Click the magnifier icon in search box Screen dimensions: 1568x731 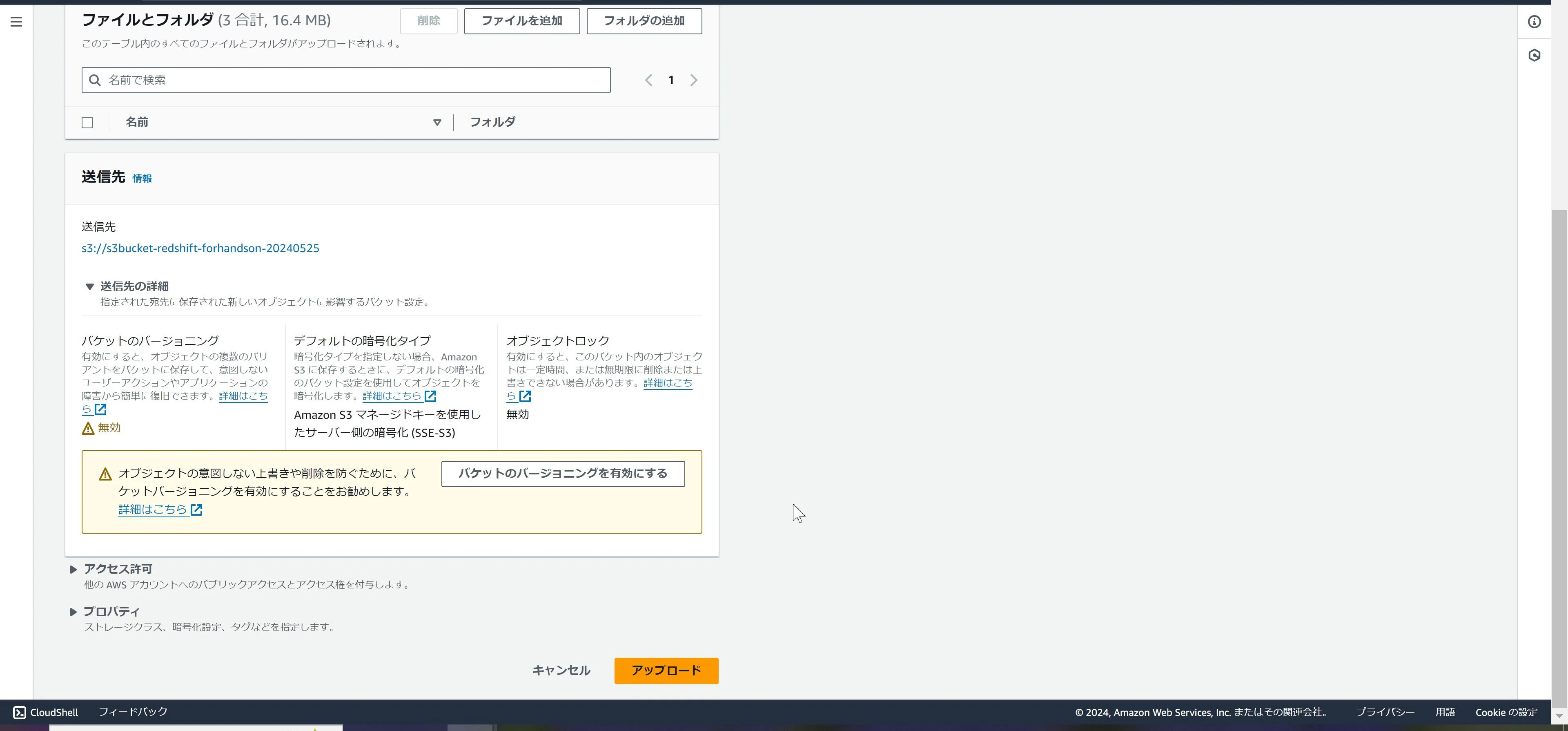[x=95, y=80]
